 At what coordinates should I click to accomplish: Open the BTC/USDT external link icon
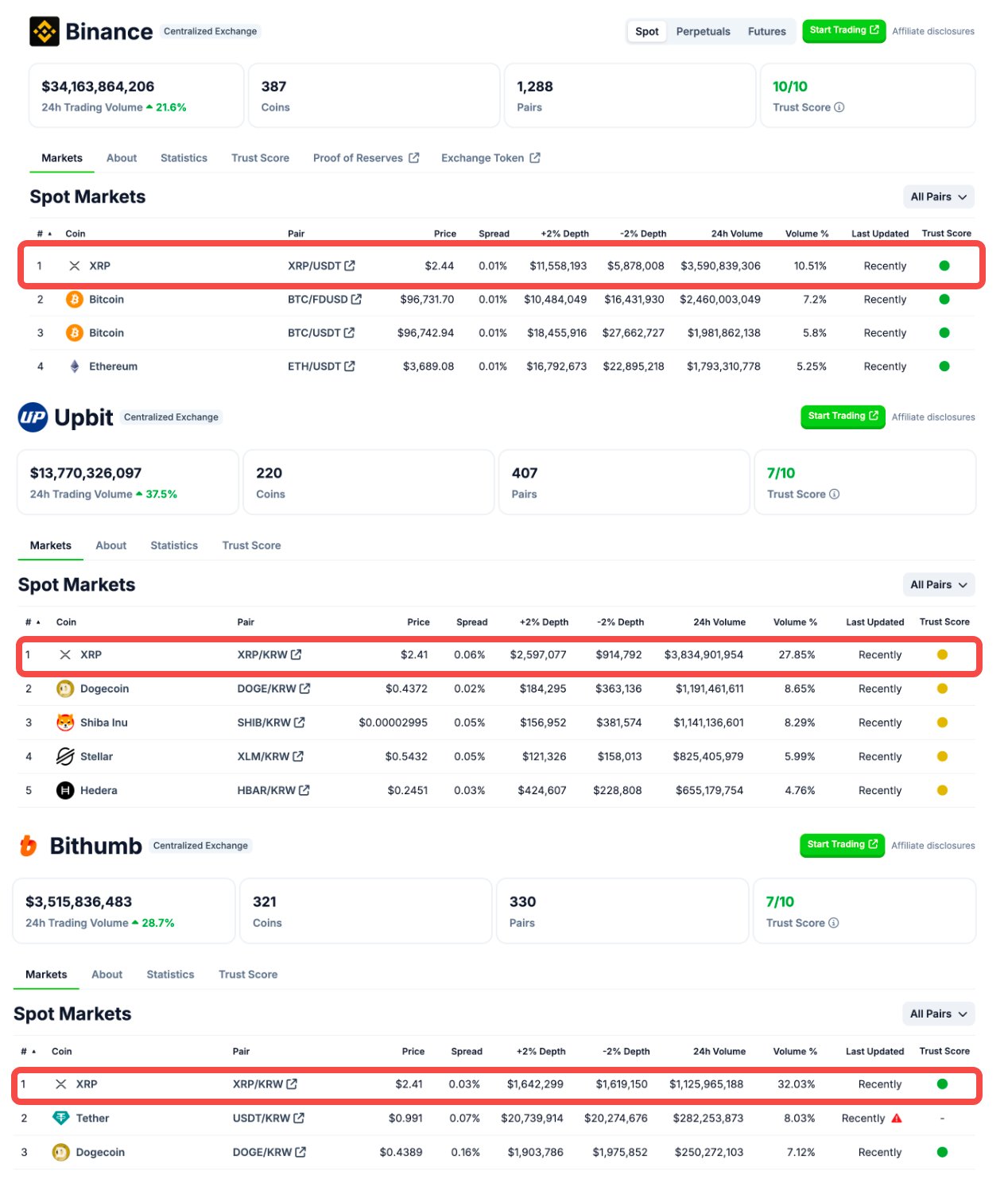point(349,333)
